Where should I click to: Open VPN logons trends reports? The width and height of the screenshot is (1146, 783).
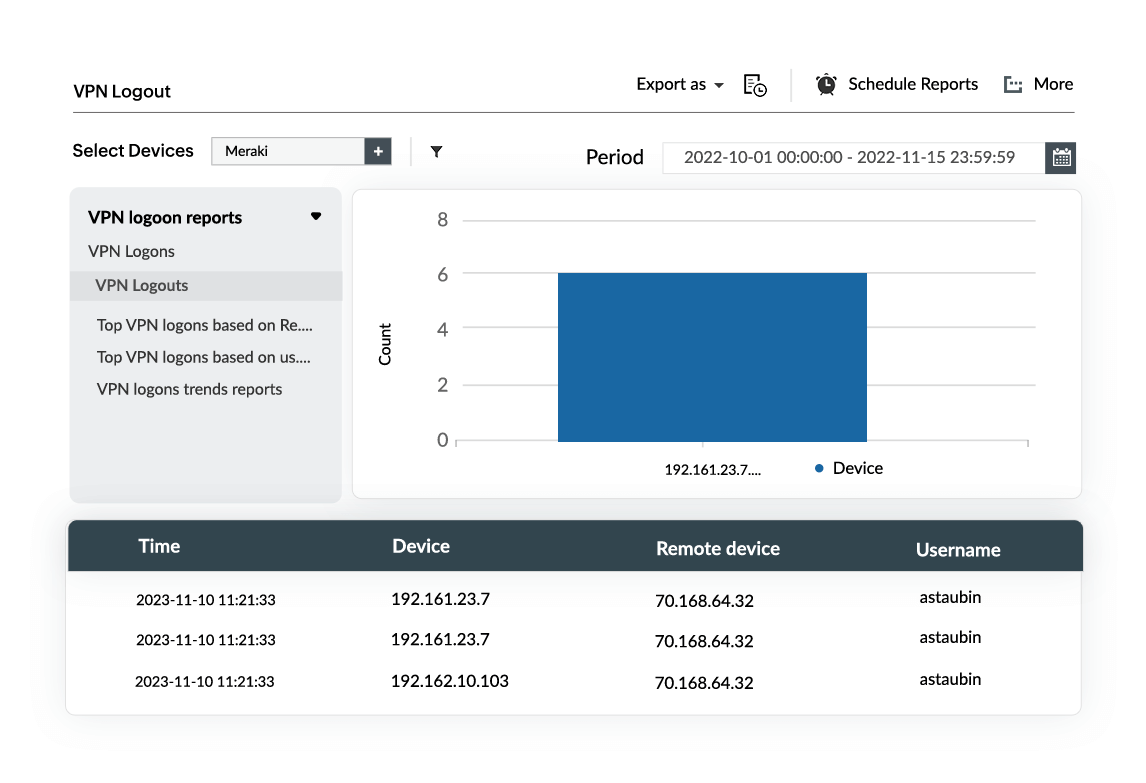tap(189, 389)
